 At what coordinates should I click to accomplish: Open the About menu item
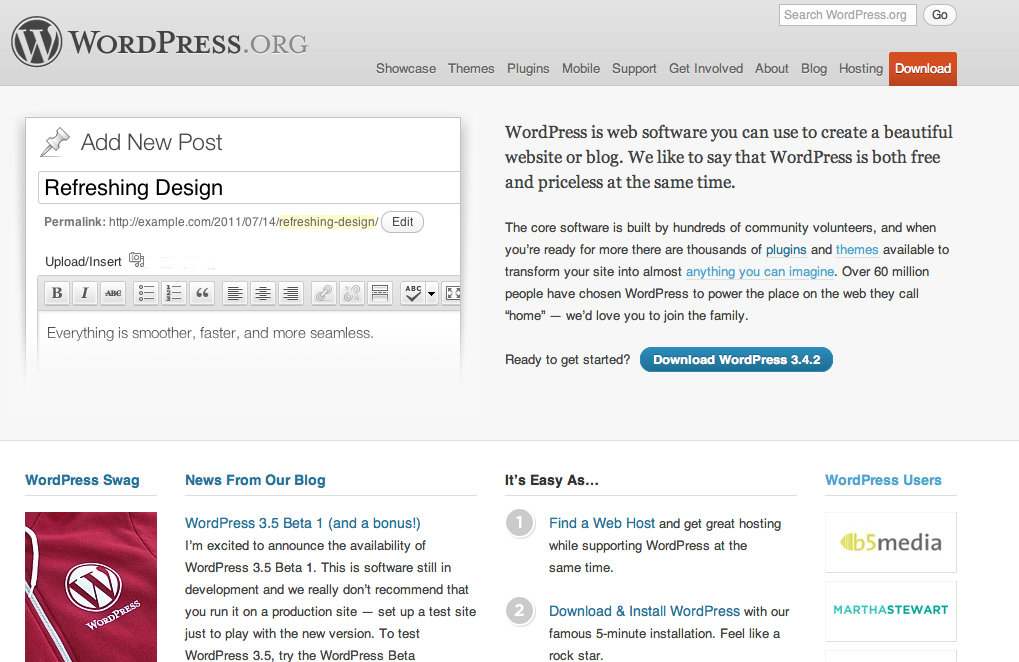(771, 68)
